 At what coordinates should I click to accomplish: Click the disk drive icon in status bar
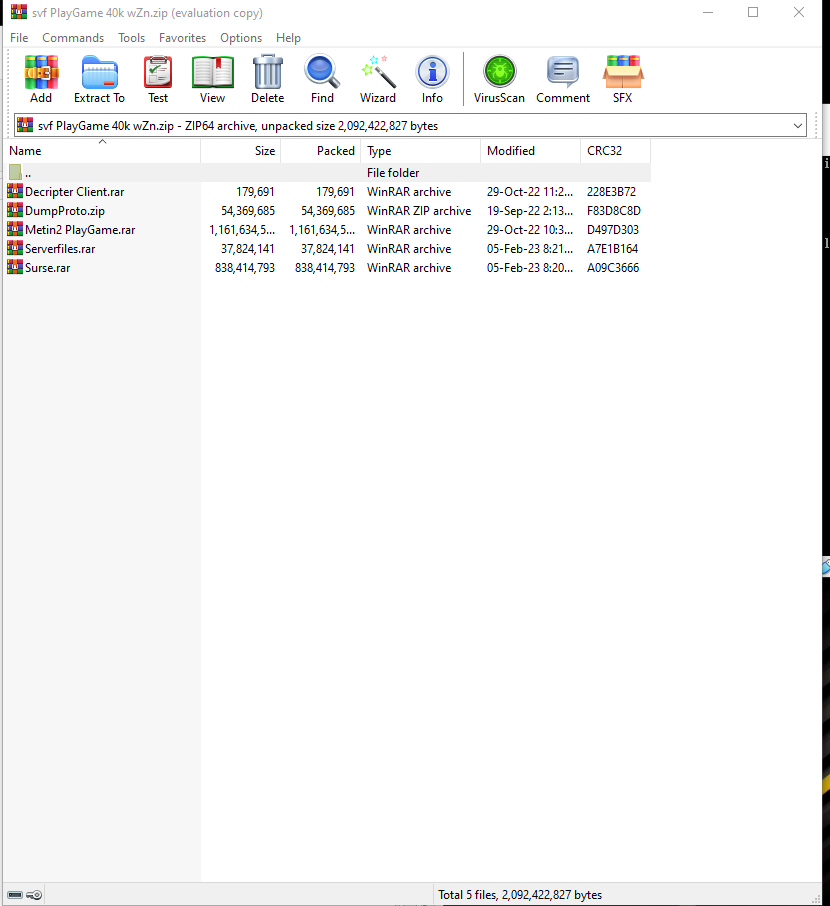[x=15, y=894]
